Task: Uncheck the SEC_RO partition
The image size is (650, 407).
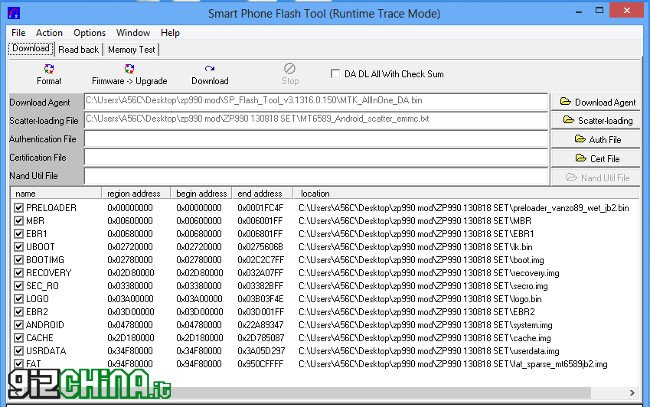Action: 19,286
